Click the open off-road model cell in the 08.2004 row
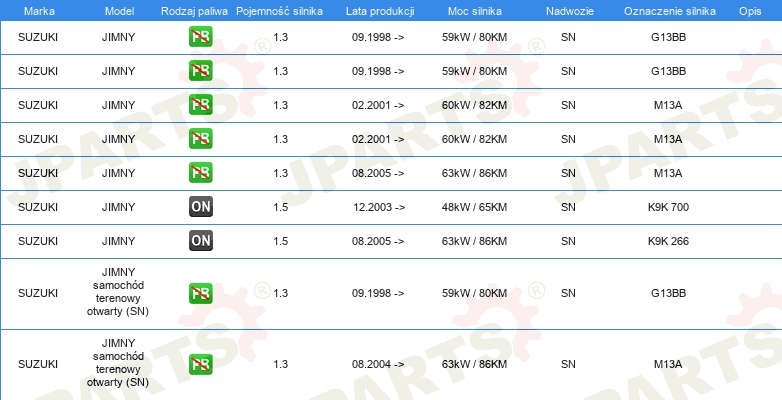The width and height of the screenshot is (782, 400). point(118,363)
